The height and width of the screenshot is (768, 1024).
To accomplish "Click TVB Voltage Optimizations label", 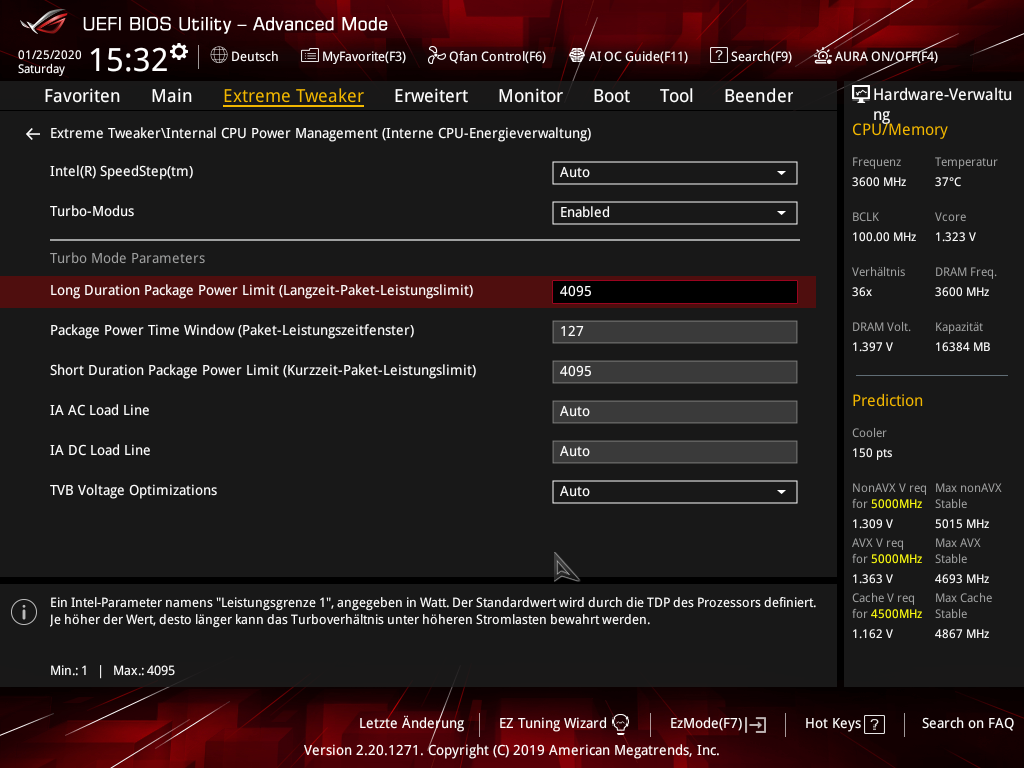I will 133,490.
